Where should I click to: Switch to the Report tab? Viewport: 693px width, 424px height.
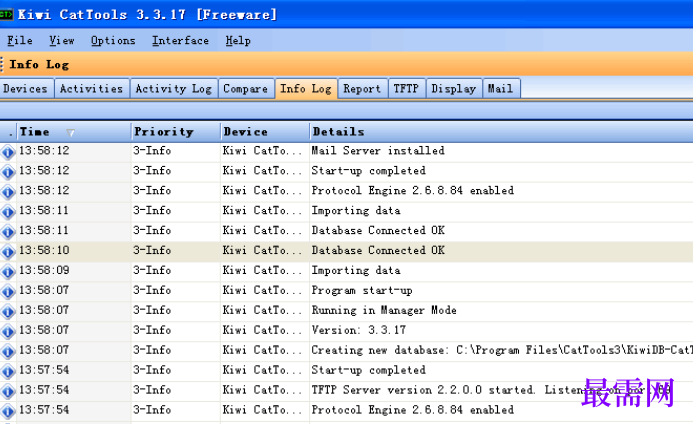[362, 88]
